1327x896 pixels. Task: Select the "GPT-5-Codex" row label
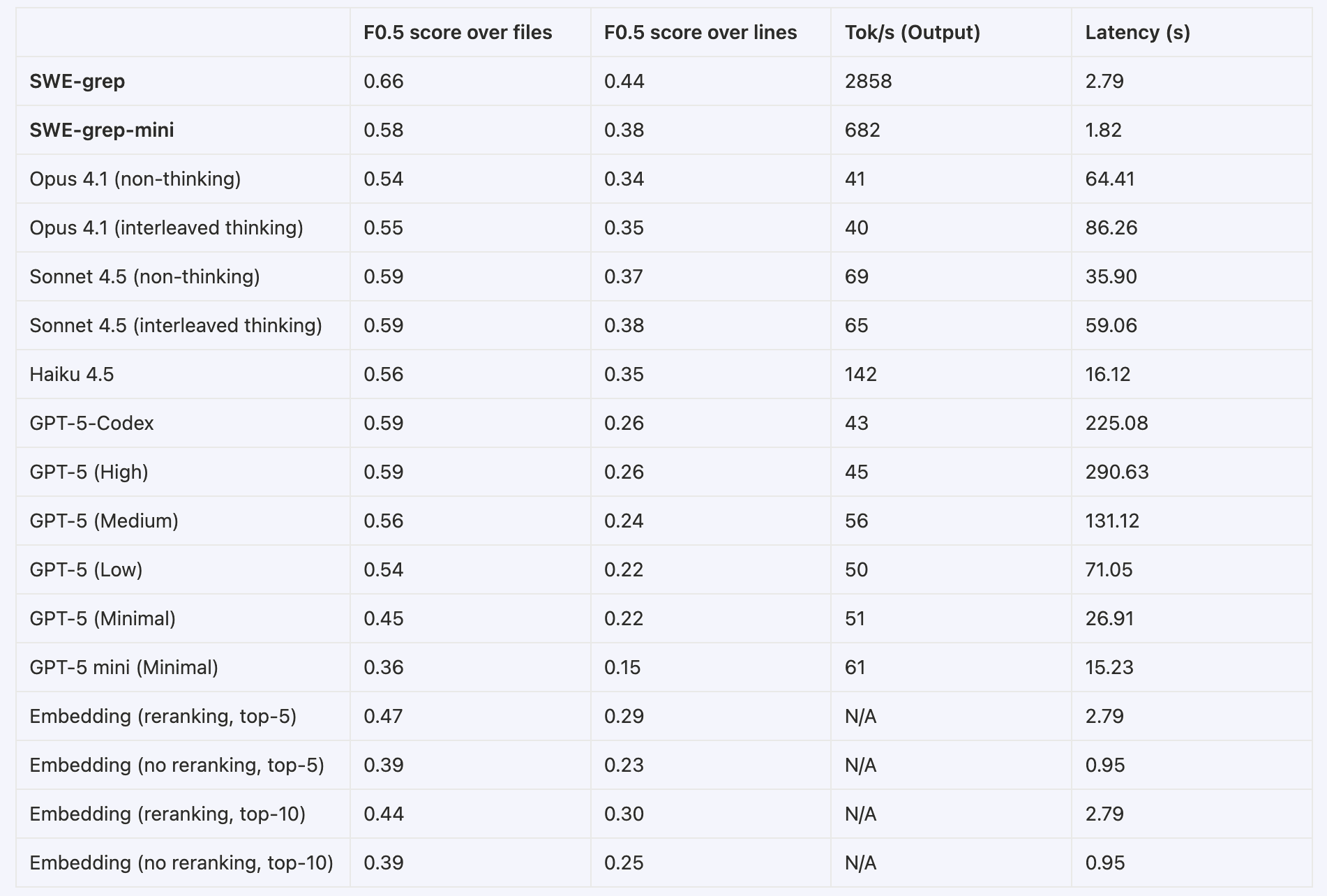(x=91, y=424)
